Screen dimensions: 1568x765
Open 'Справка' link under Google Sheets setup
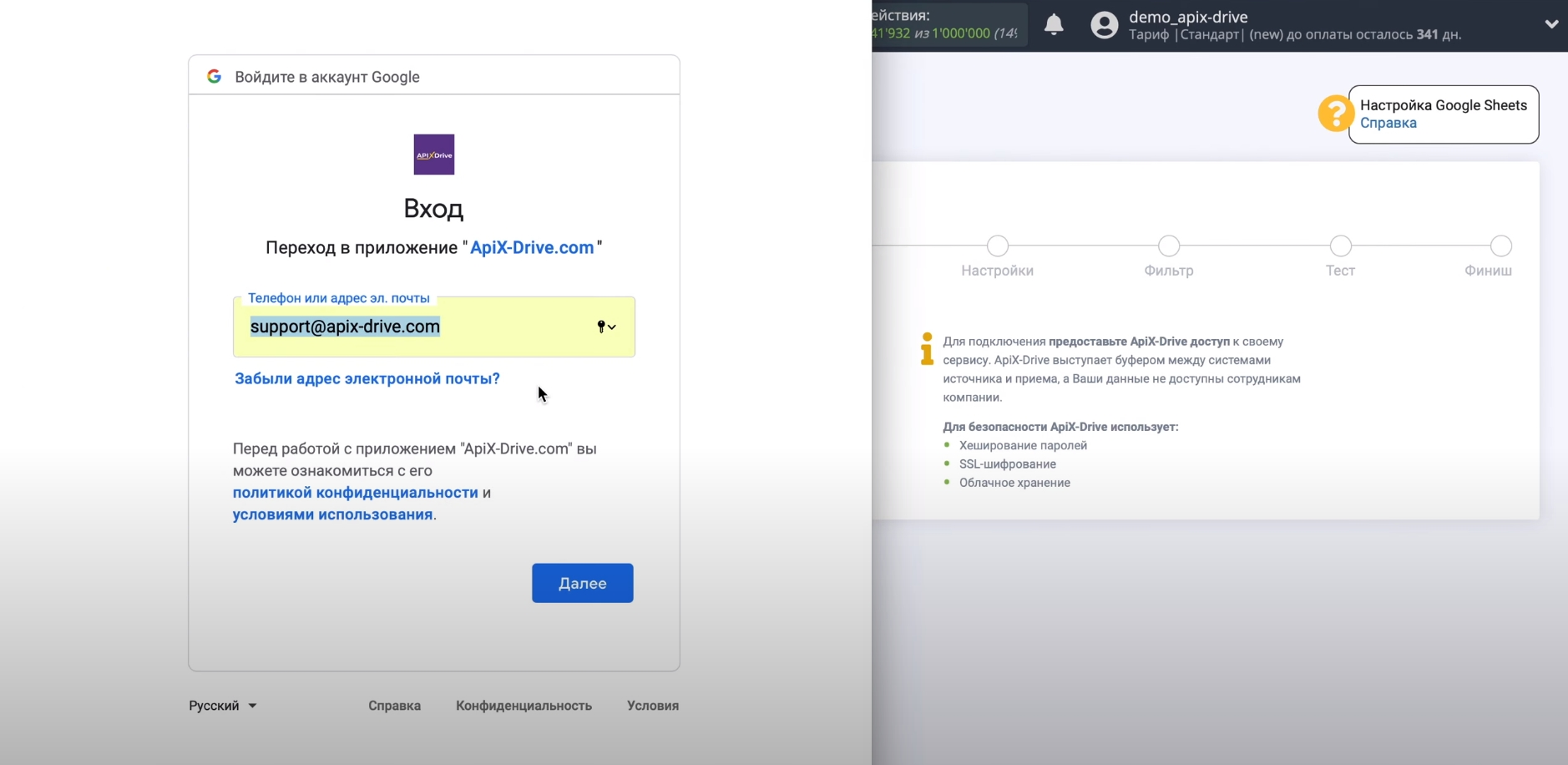(1388, 123)
